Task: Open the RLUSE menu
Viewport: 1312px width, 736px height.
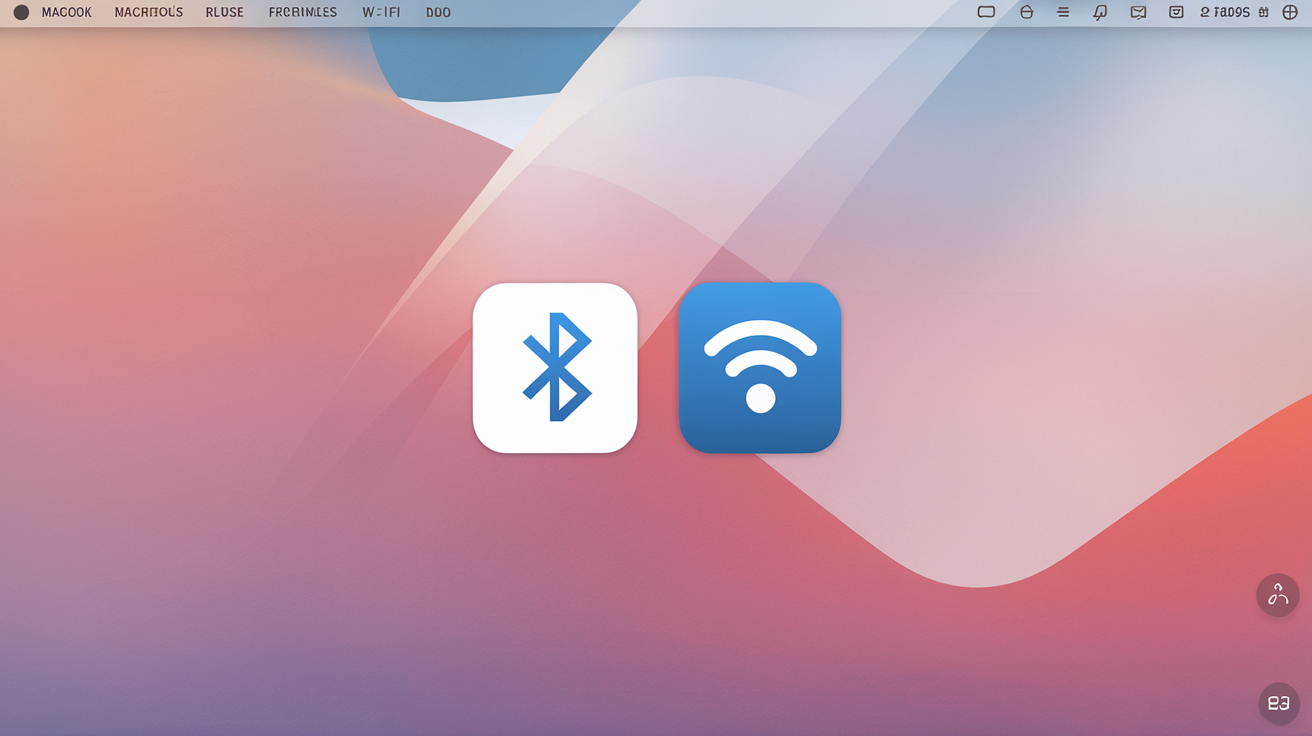Action: (x=225, y=13)
